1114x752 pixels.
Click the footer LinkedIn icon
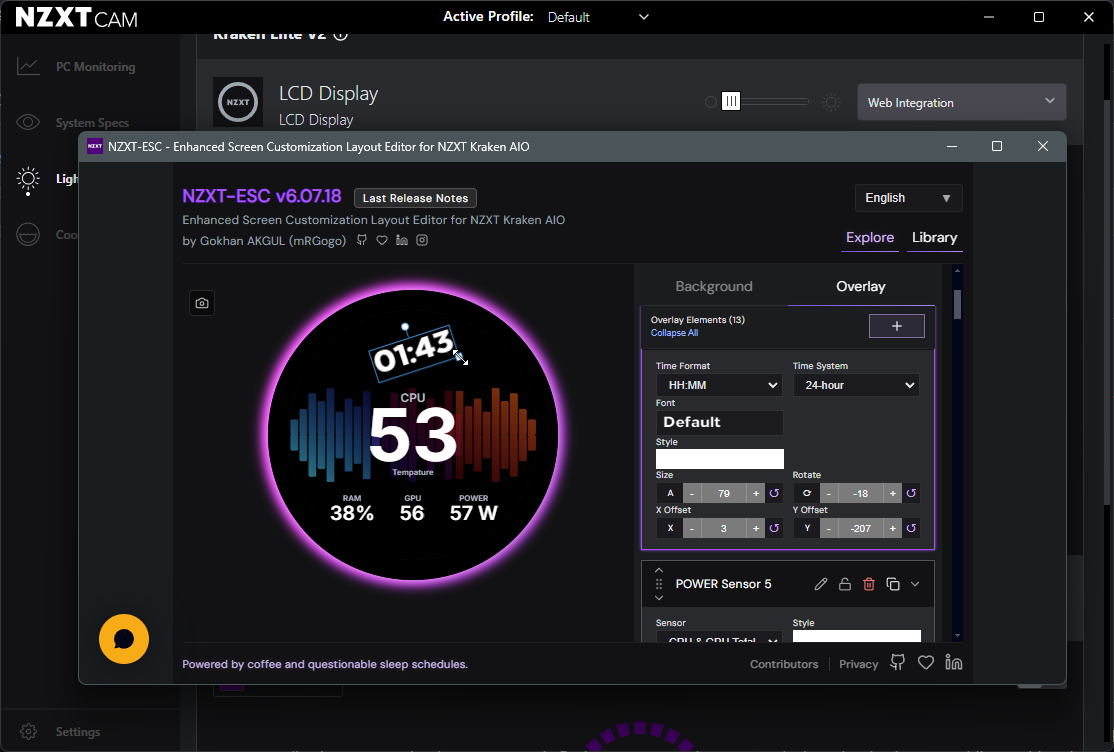point(953,662)
